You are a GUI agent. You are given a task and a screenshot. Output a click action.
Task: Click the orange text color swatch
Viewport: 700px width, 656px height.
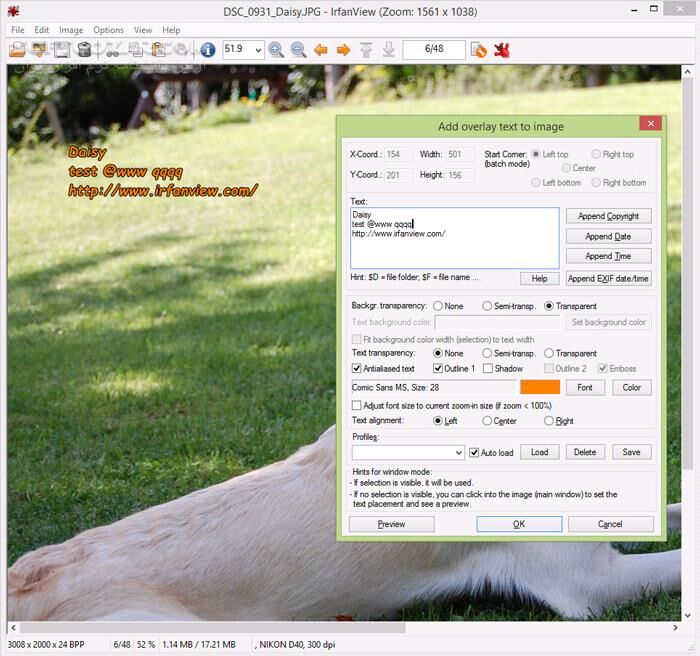click(539, 387)
